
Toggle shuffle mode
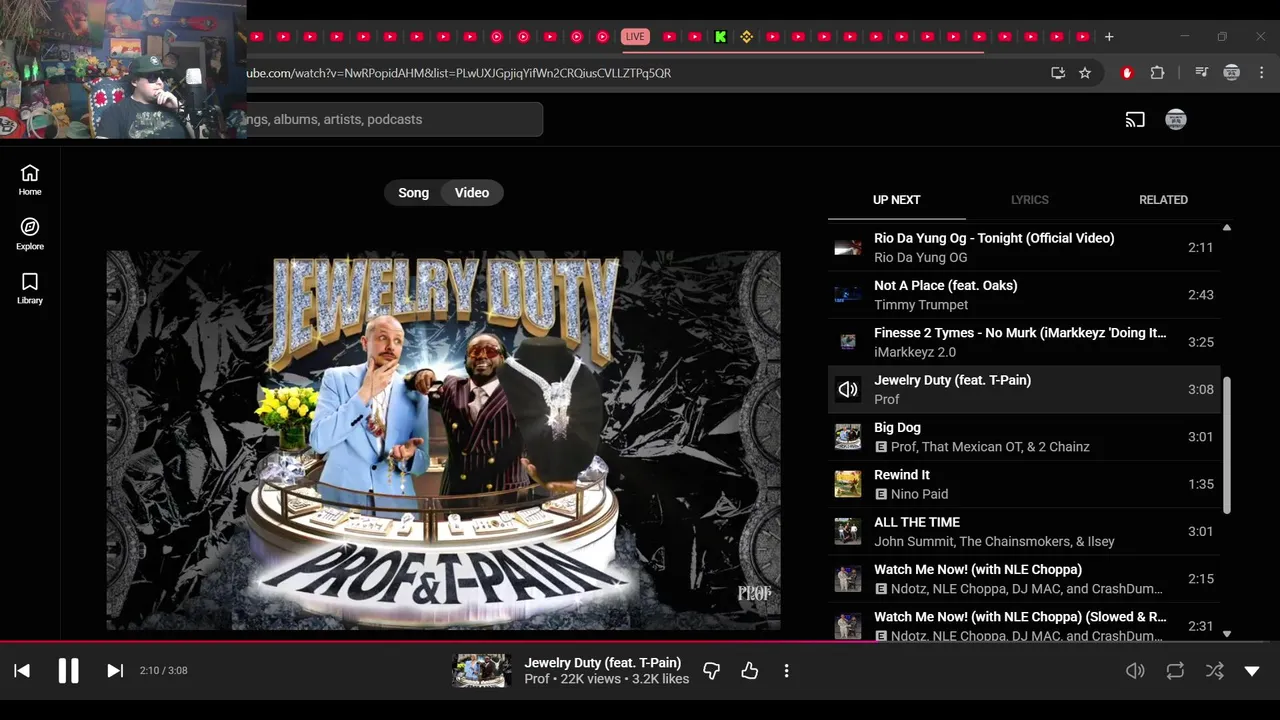[x=1215, y=671]
